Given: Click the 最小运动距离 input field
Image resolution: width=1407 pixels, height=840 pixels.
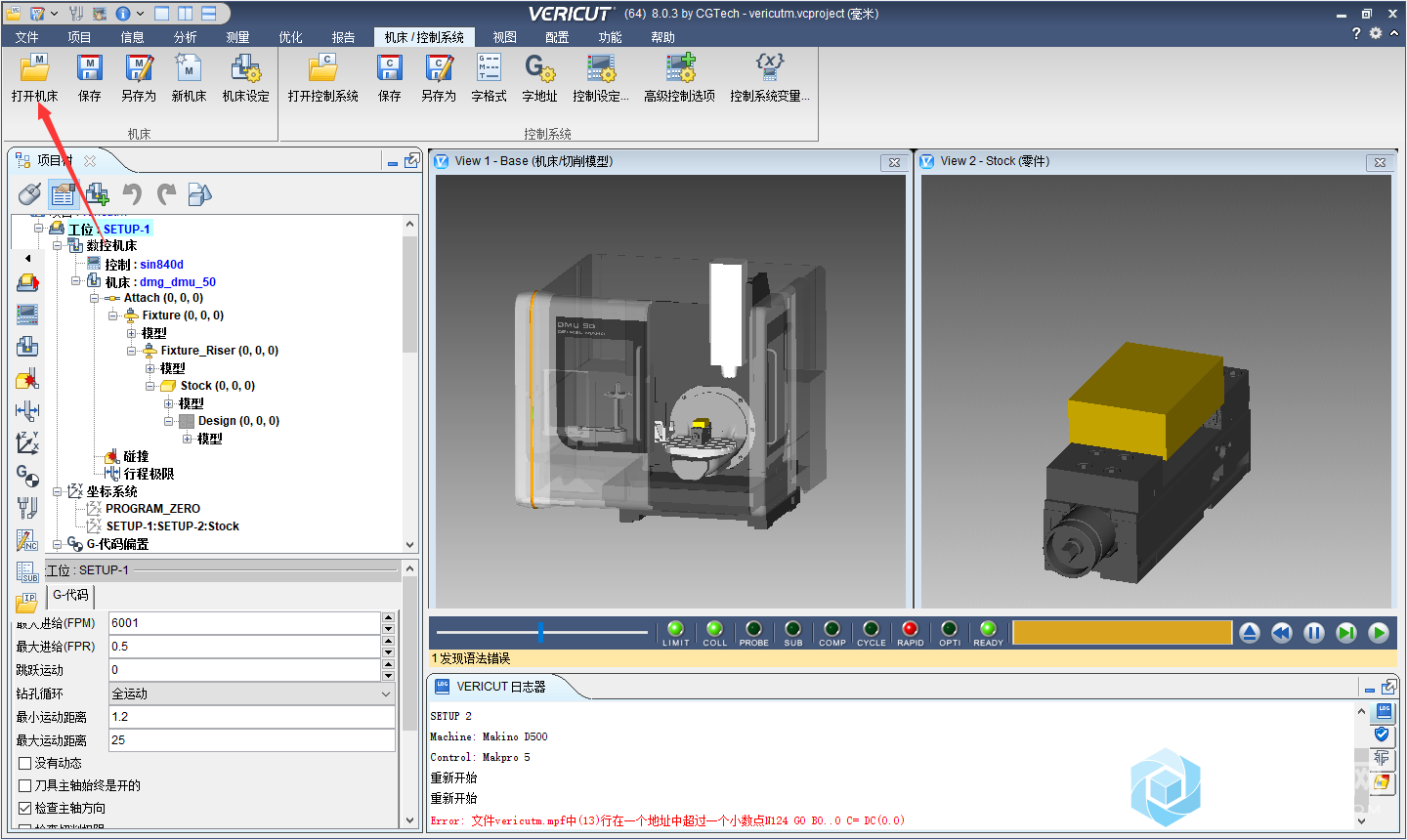Looking at the screenshot, I should click(x=251, y=717).
